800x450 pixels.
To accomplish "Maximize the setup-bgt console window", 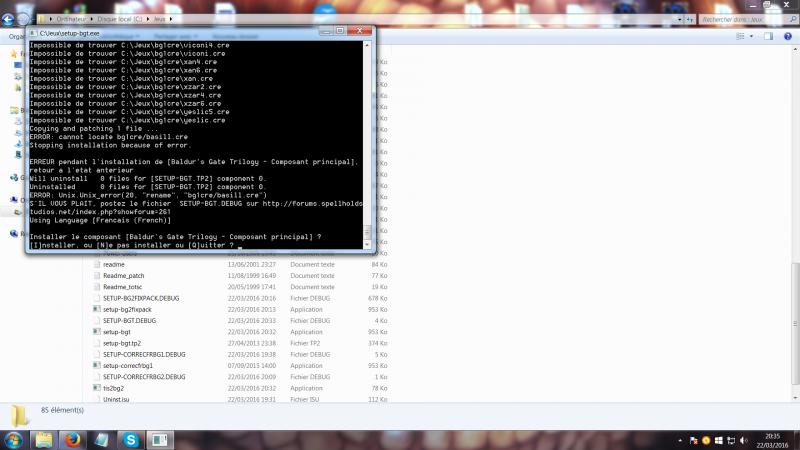I will pos(340,31).
